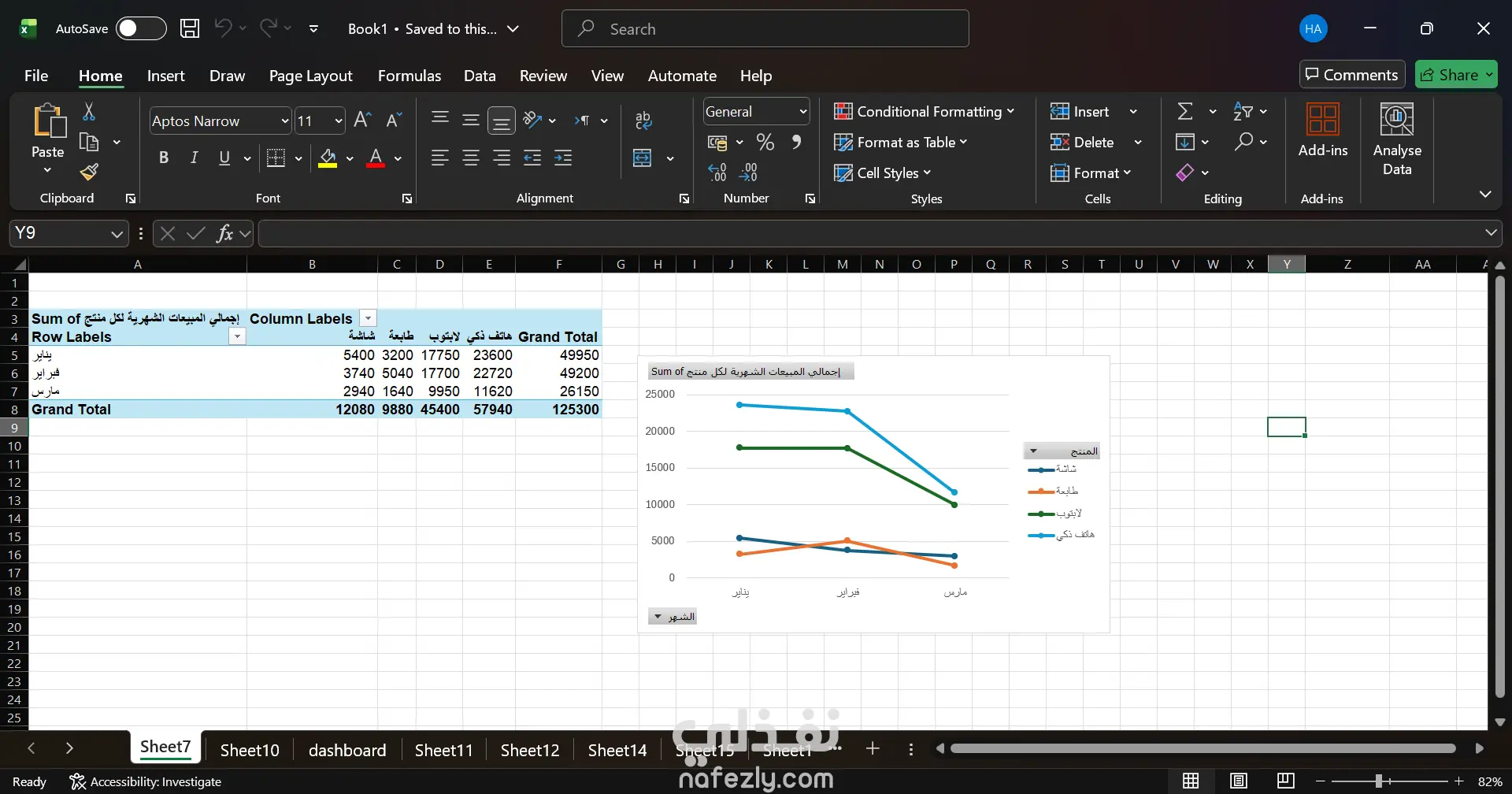Click in the Search box
Viewport: 1512px width, 794px height.
(x=765, y=29)
